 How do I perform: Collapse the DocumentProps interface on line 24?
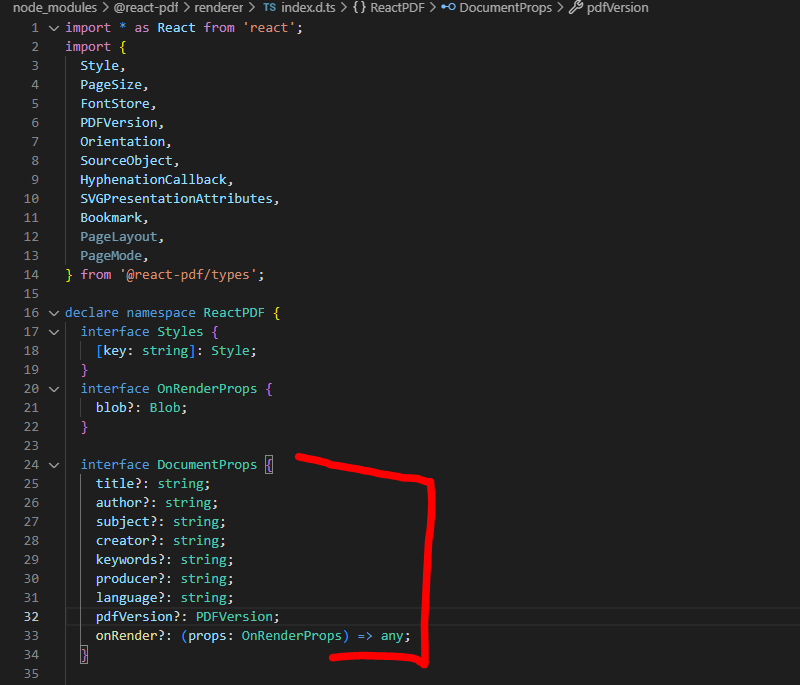[54, 464]
